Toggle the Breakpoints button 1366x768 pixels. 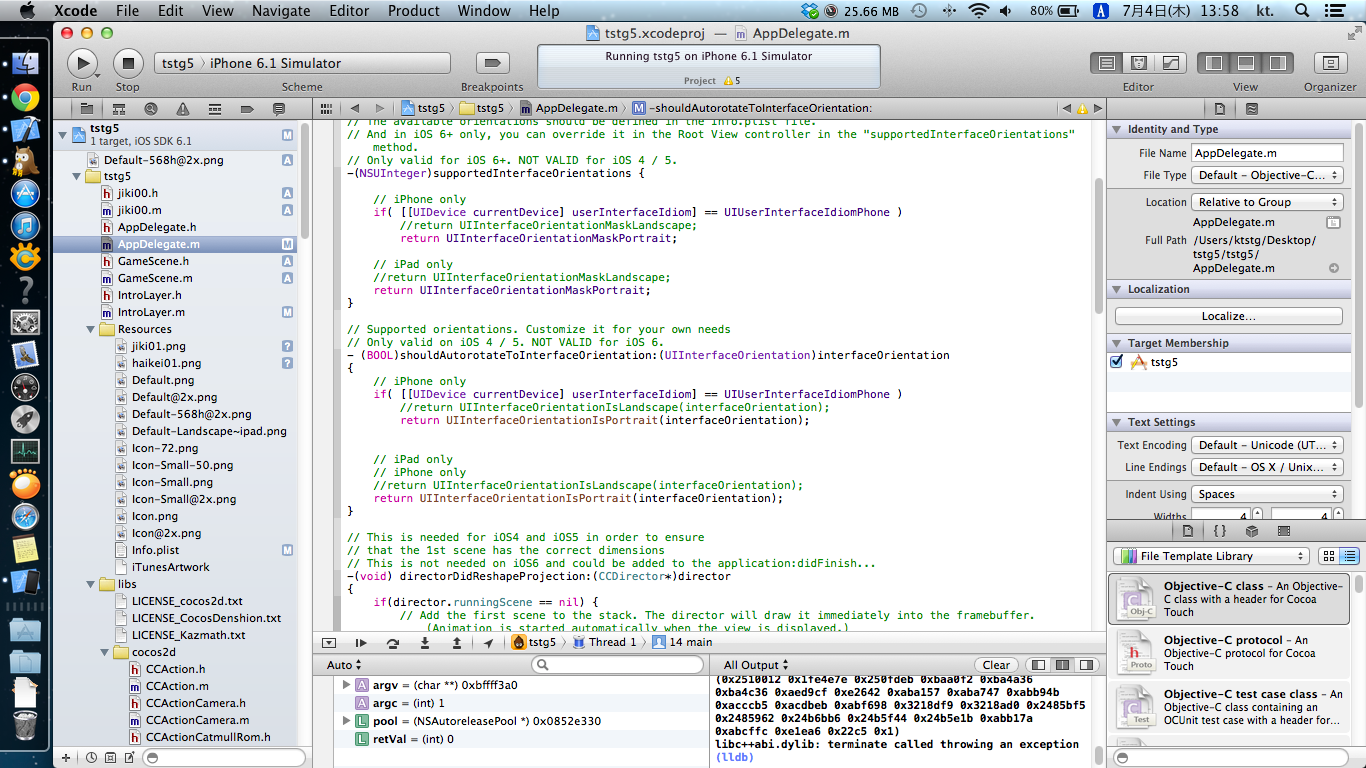(492, 63)
